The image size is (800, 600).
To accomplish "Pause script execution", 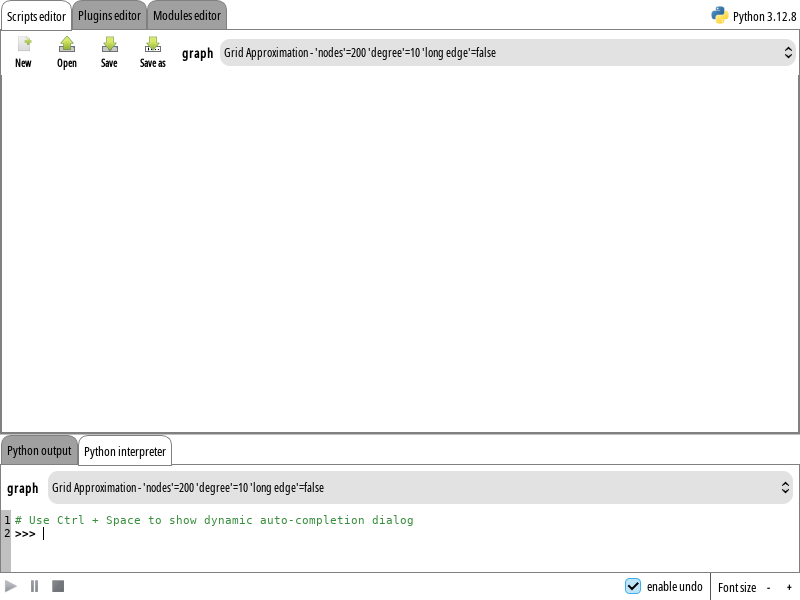I will point(34,586).
